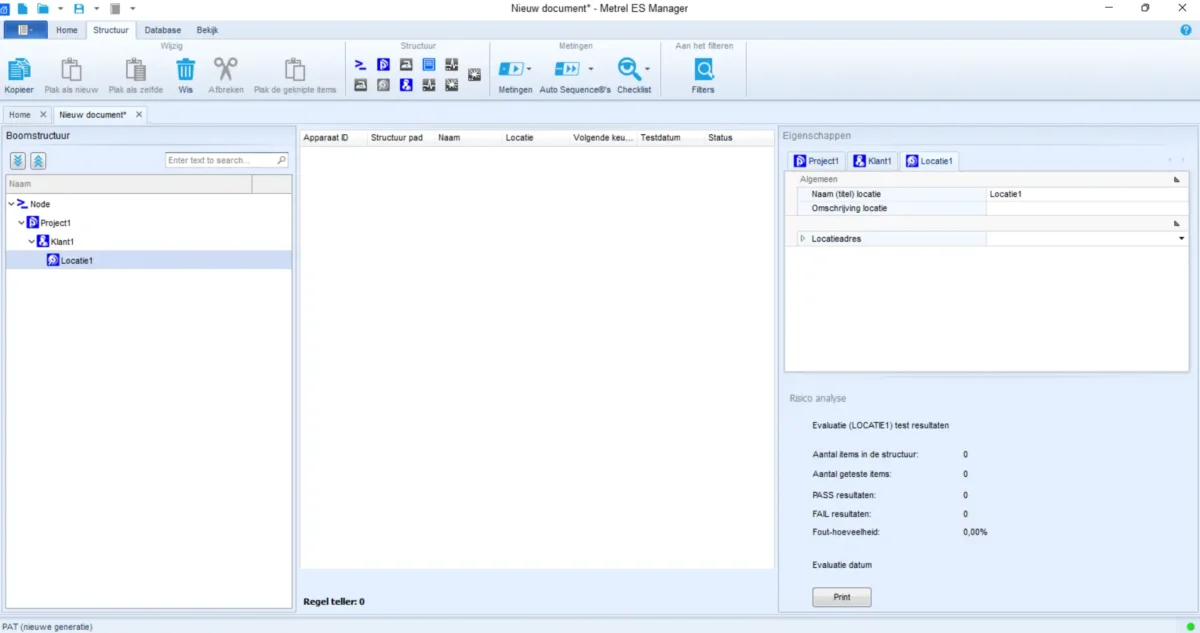1200x633 pixels.
Task: Click the Kopieer copy icon
Action: point(19,69)
